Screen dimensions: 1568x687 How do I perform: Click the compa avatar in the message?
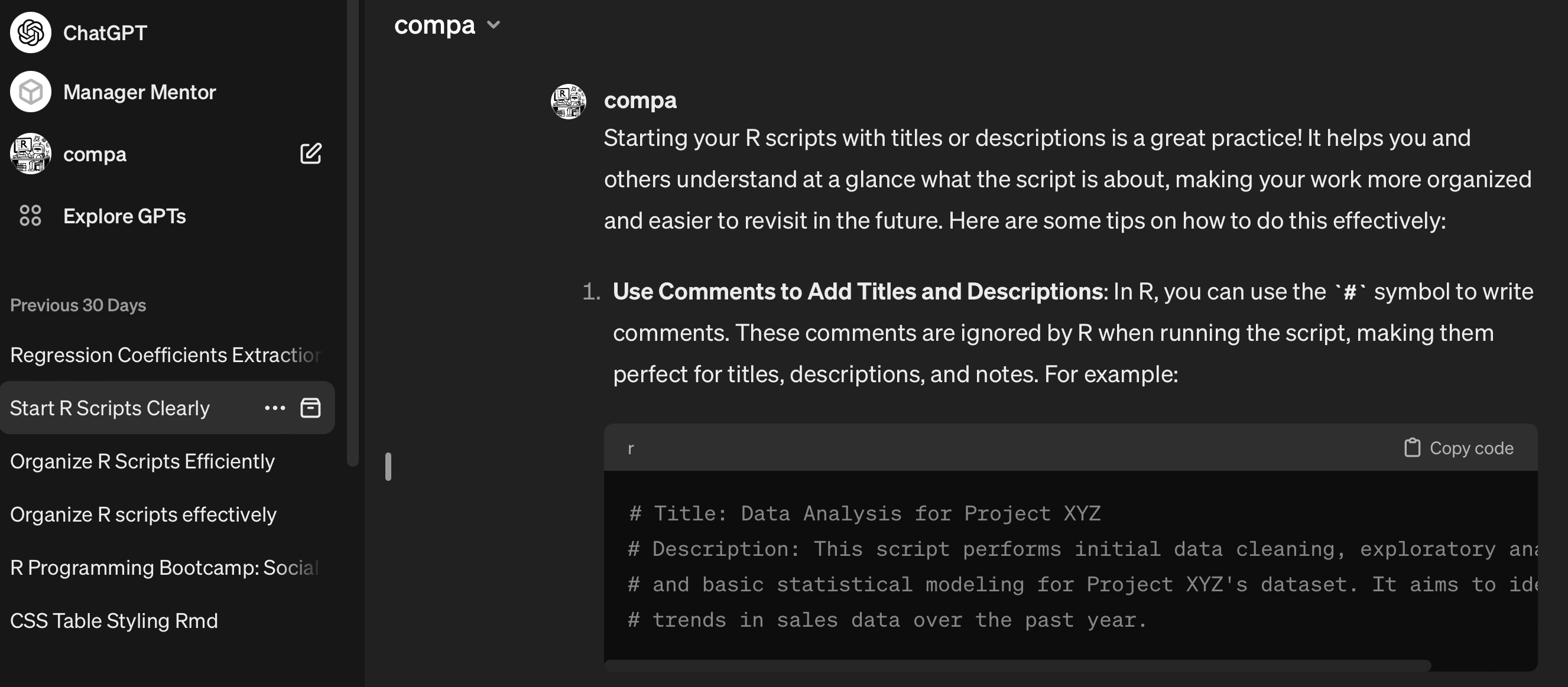click(568, 102)
